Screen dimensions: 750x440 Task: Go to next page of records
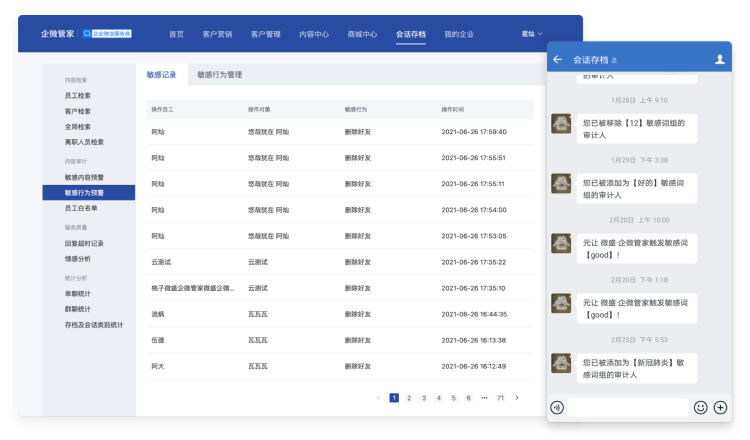[517, 397]
